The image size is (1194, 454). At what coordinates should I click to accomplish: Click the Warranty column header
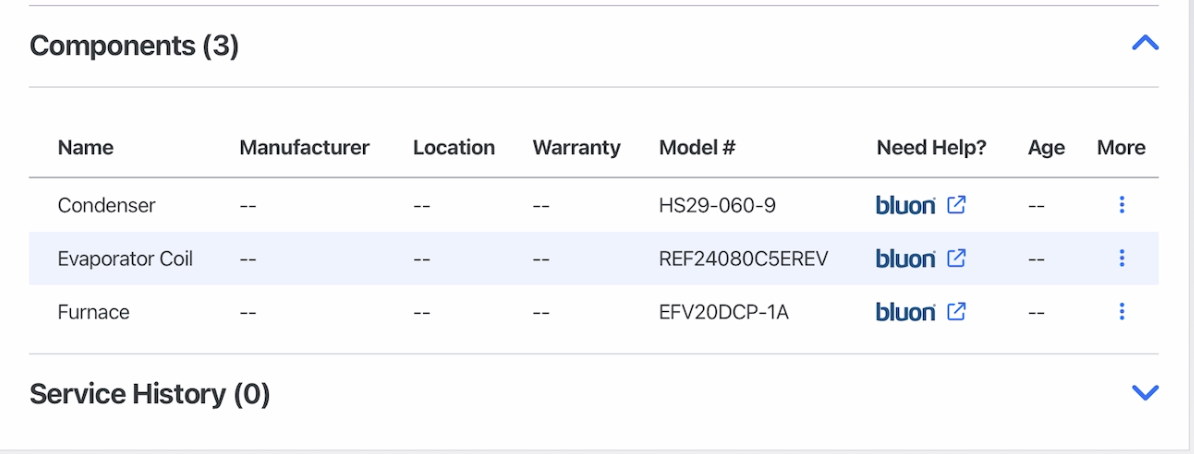[576, 147]
